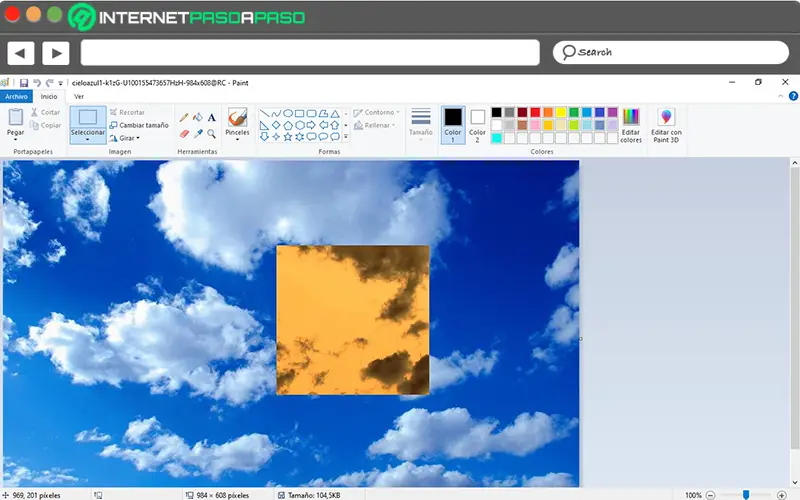Pick the yellow color swatch
This screenshot has width=800, height=500.
pos(561,112)
